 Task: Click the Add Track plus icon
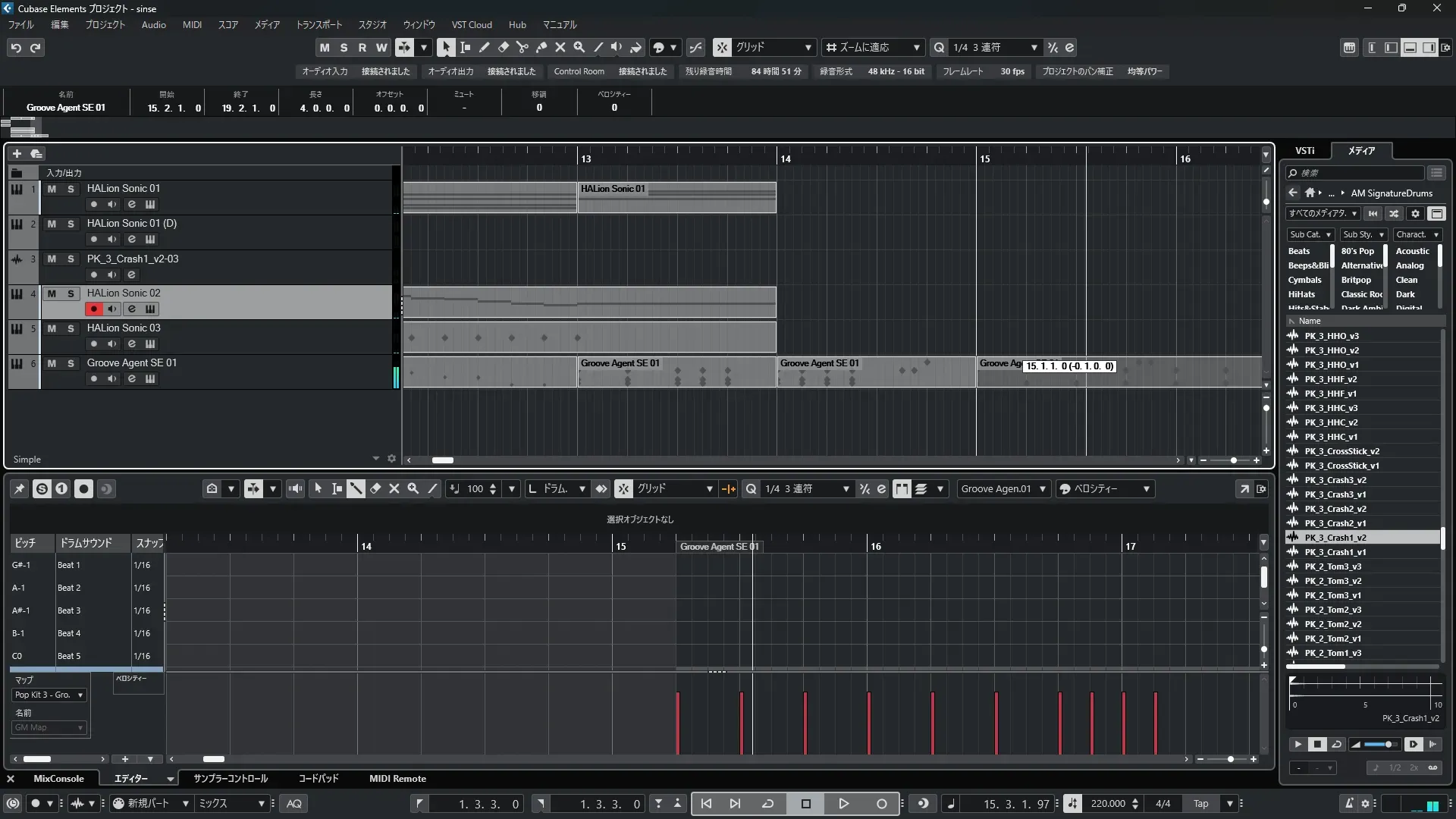click(x=17, y=153)
